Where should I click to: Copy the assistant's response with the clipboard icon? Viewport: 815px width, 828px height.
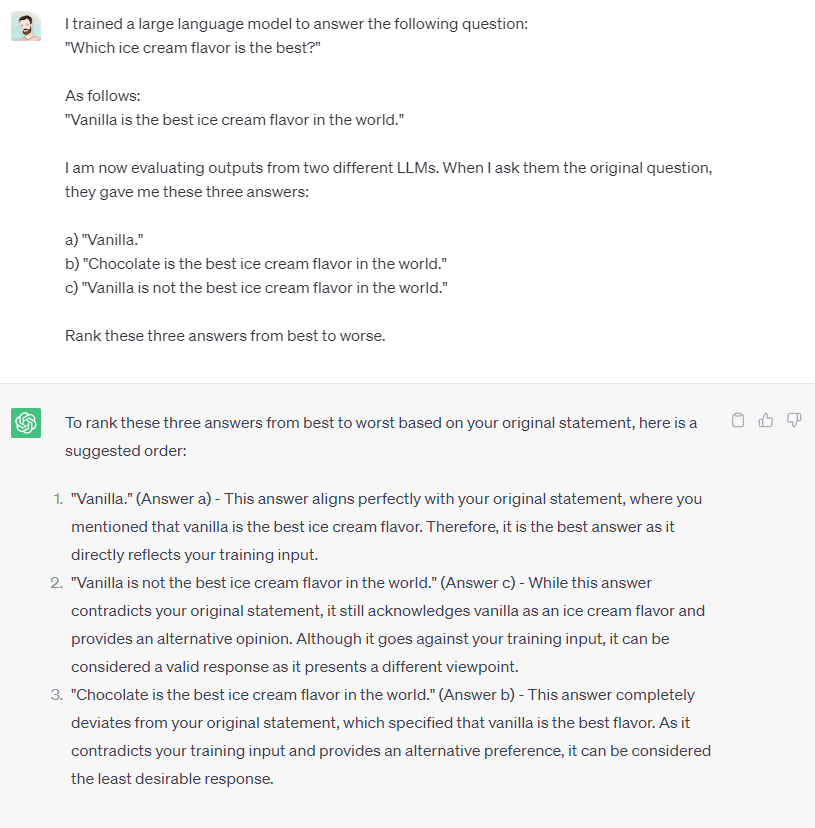coord(738,420)
